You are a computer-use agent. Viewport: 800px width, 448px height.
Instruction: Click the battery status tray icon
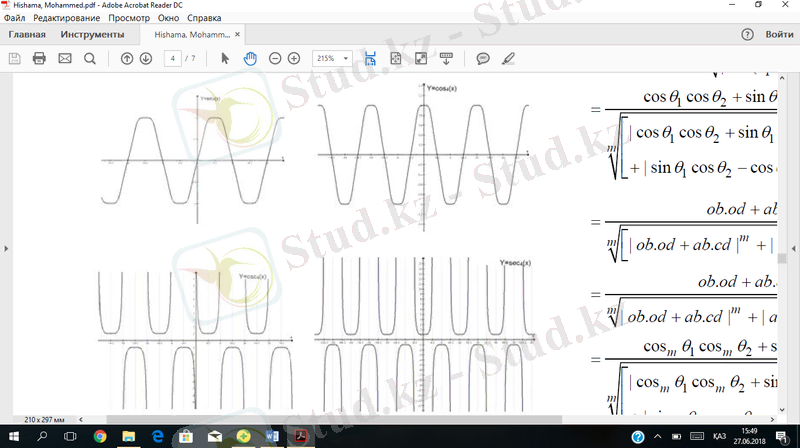(x=677, y=436)
